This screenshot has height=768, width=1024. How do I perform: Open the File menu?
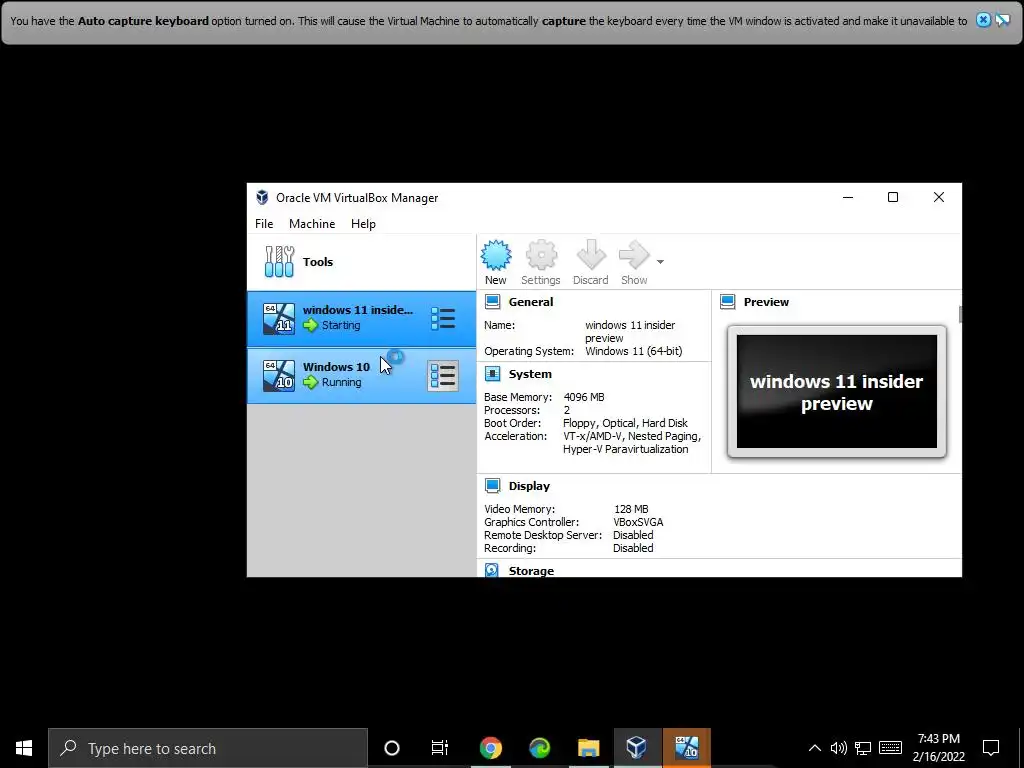264,224
